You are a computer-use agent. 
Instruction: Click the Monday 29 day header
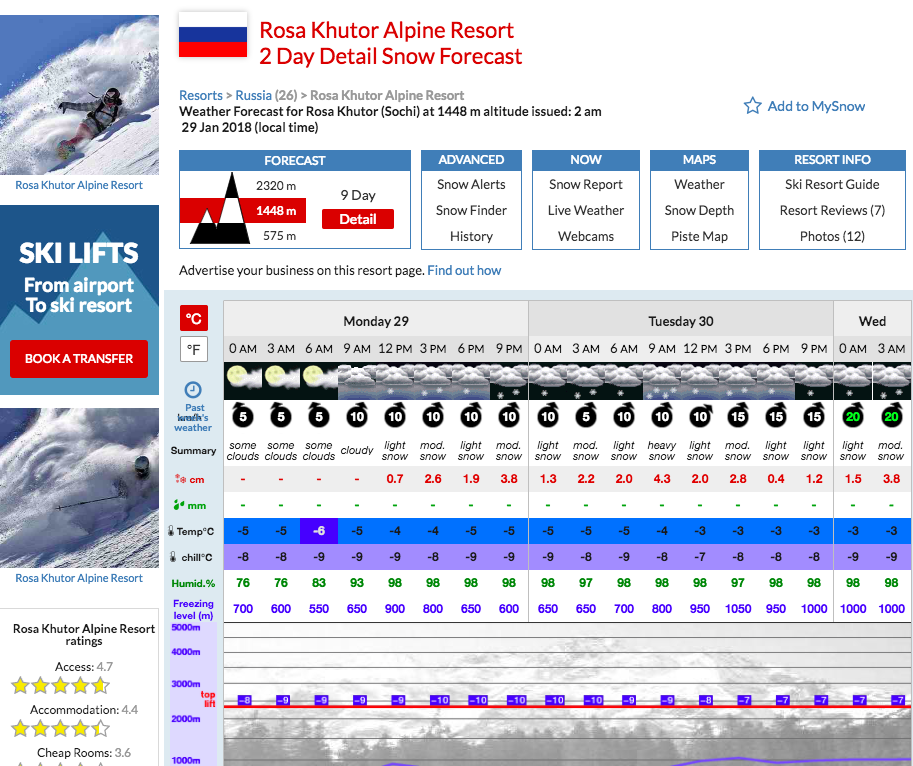(376, 321)
